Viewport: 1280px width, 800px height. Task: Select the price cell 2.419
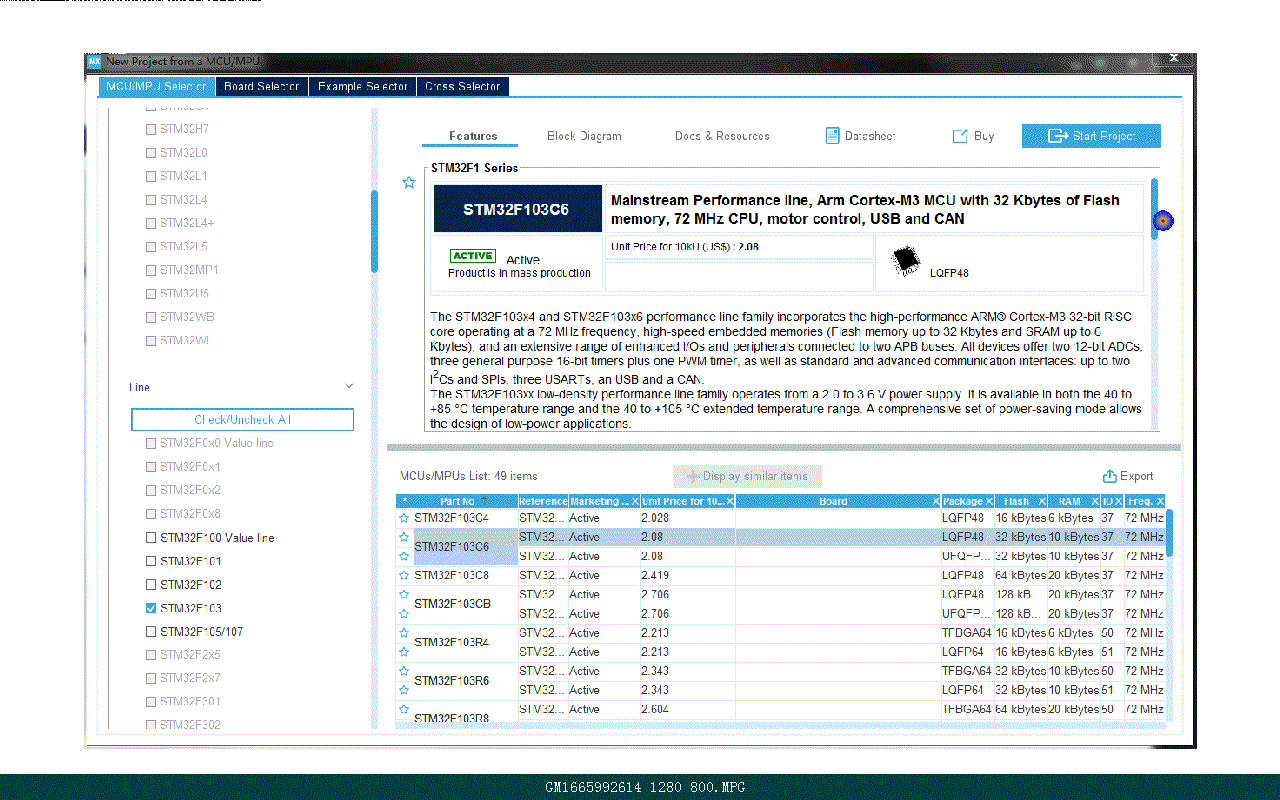coord(687,575)
